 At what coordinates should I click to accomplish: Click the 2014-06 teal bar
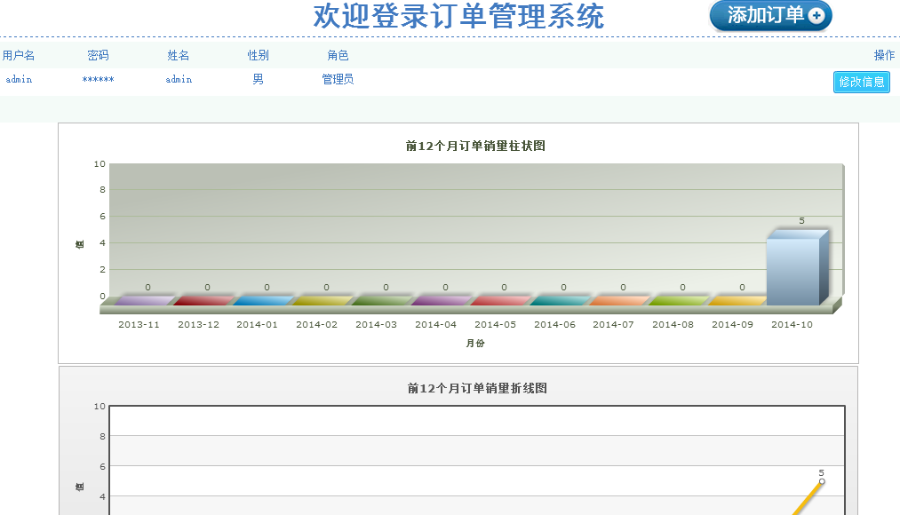(560, 300)
